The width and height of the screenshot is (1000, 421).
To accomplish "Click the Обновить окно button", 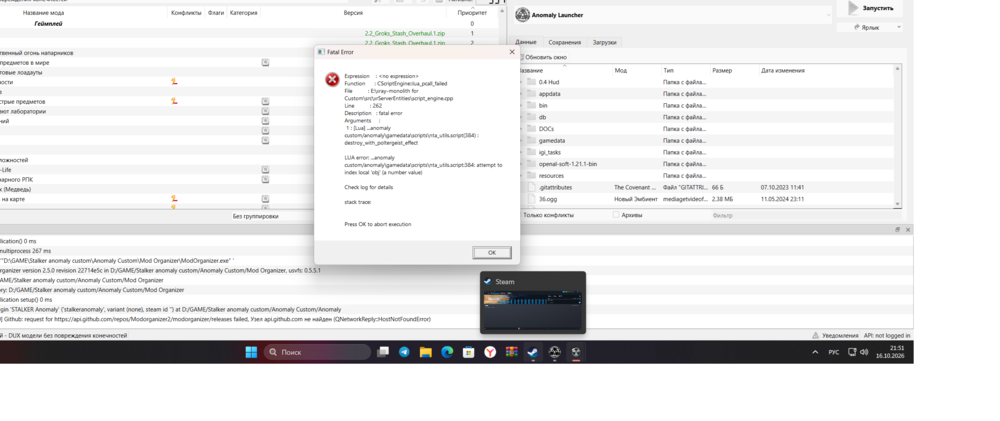I will coord(545,57).
